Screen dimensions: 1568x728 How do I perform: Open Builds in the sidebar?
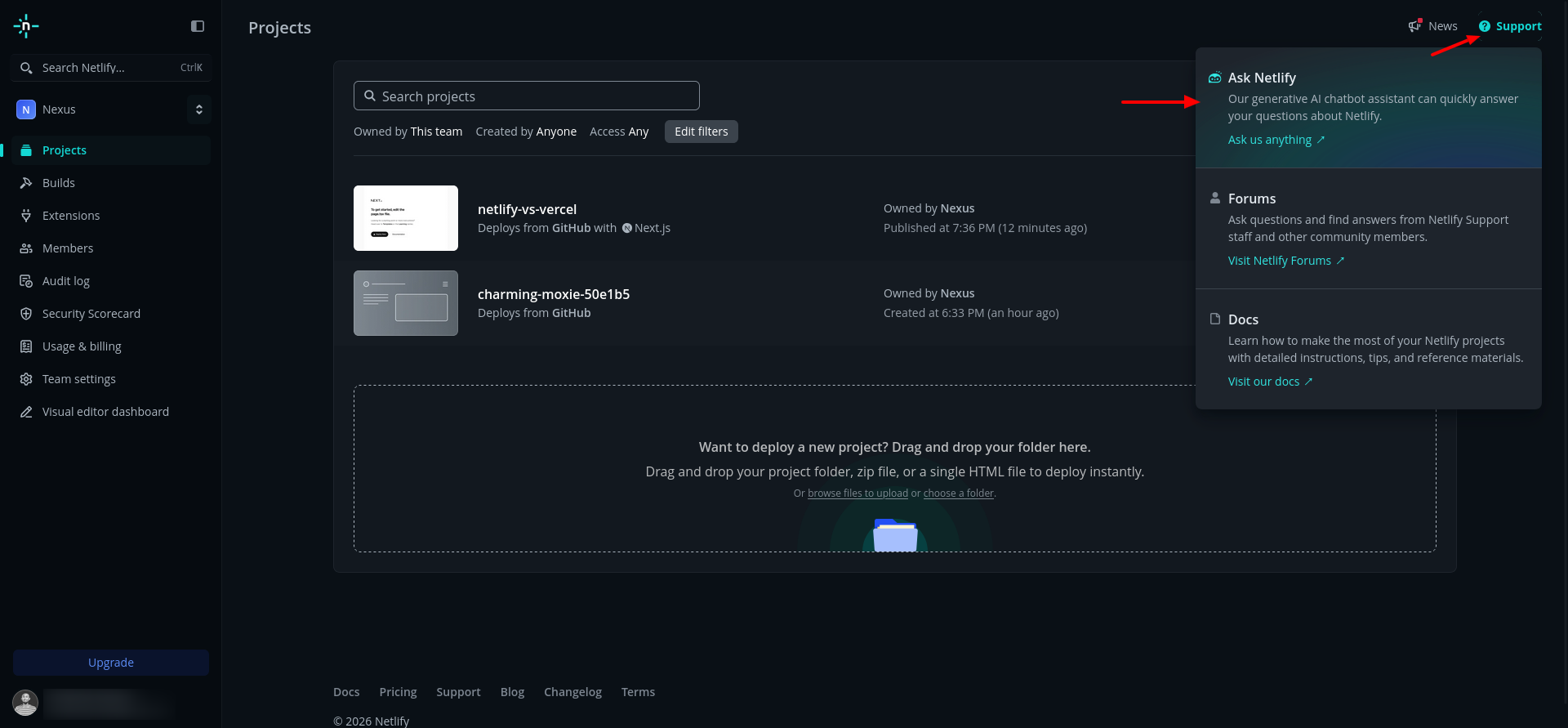point(111,183)
